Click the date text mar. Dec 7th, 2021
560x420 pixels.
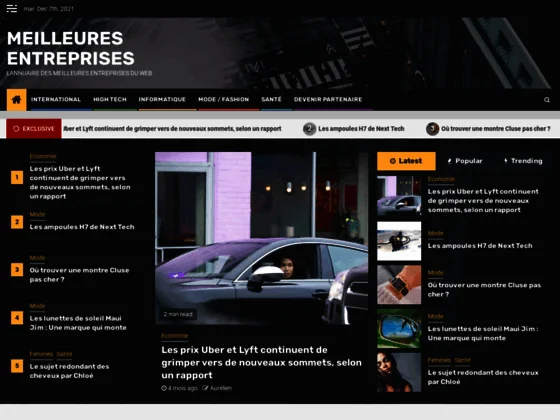(x=49, y=9)
